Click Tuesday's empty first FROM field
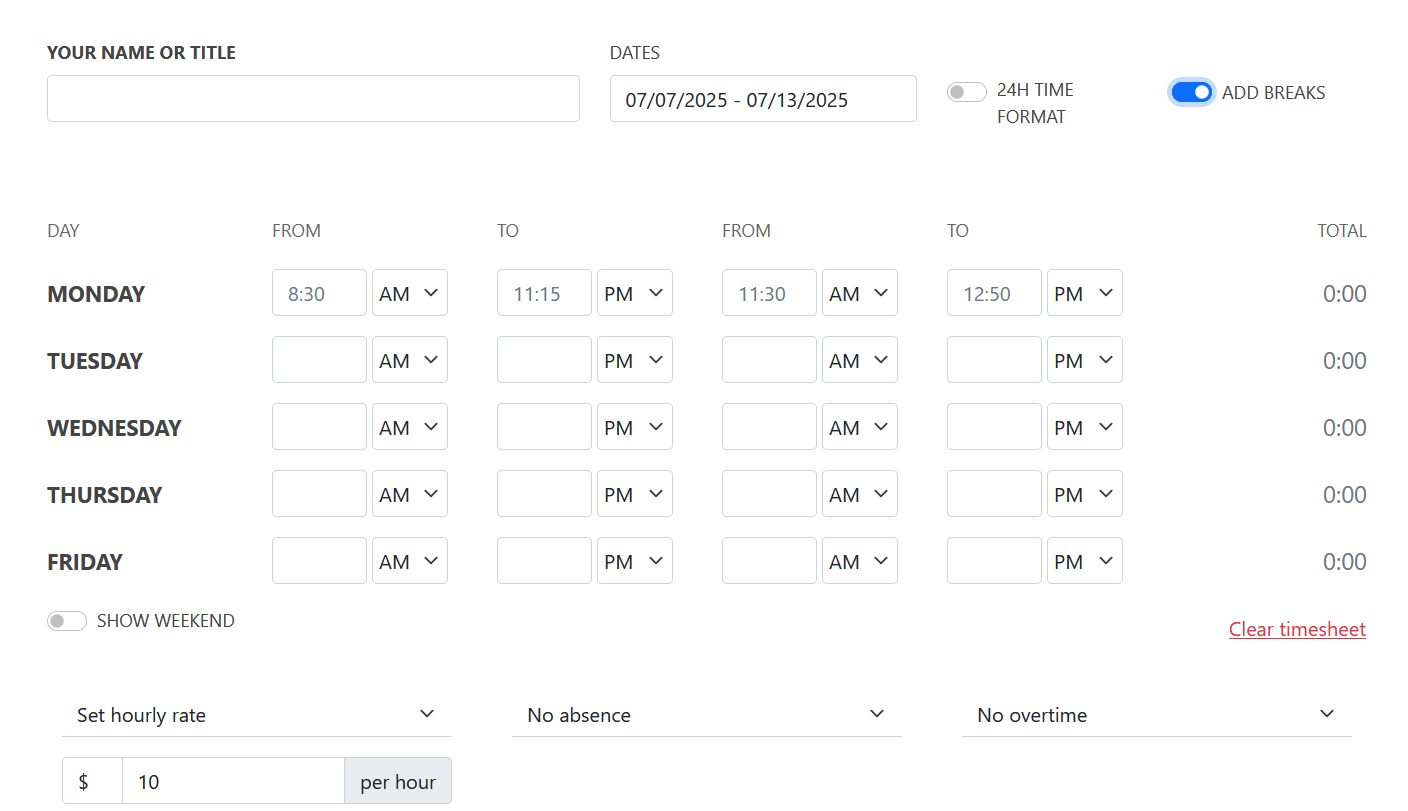 click(x=319, y=359)
